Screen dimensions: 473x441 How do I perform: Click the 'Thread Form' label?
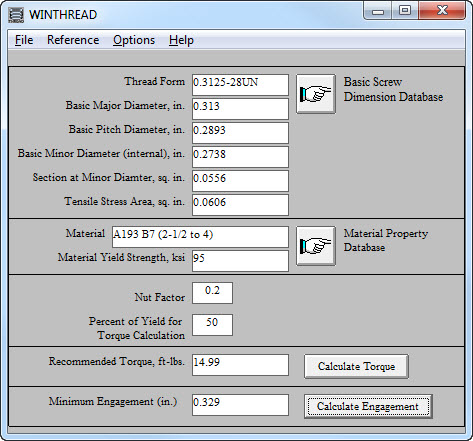point(154,82)
